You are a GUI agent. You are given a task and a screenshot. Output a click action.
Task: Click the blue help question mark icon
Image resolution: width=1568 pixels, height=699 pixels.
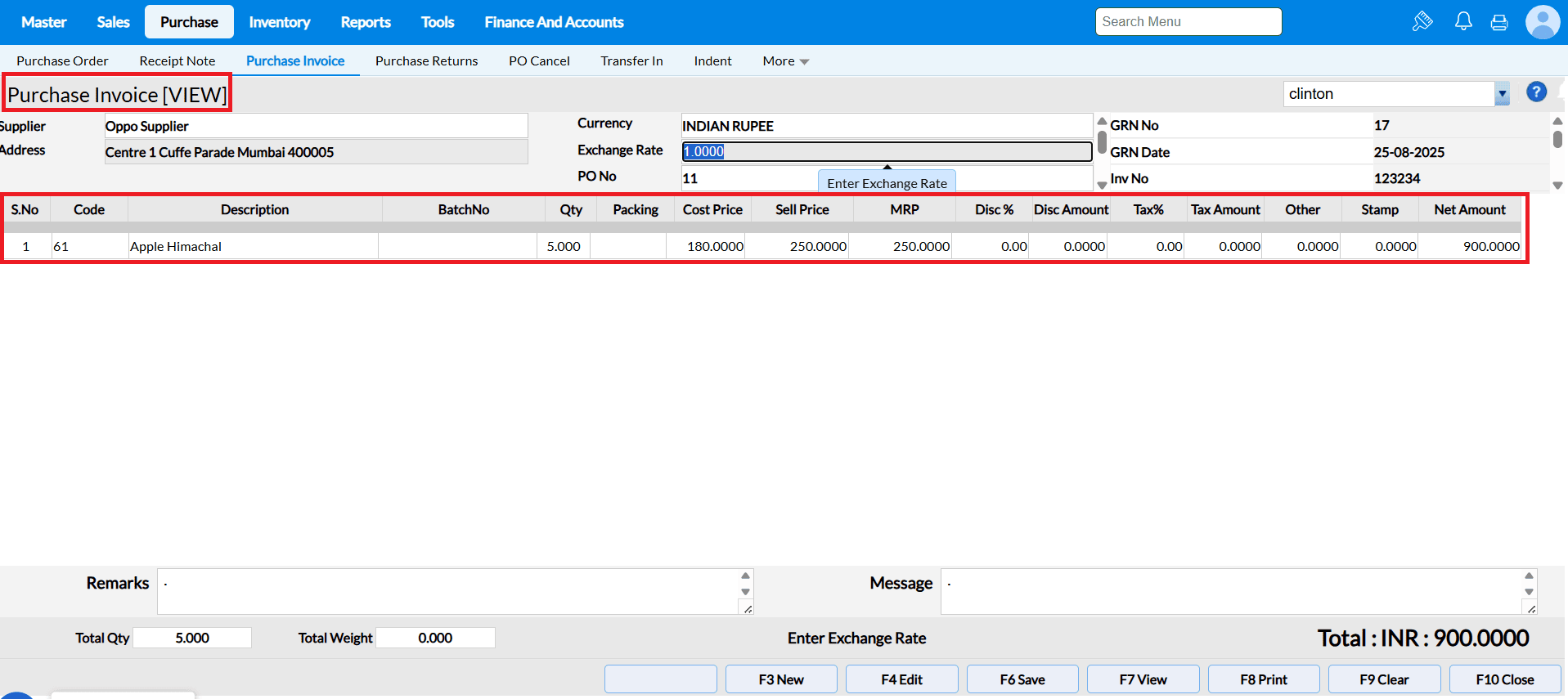coord(1536,92)
